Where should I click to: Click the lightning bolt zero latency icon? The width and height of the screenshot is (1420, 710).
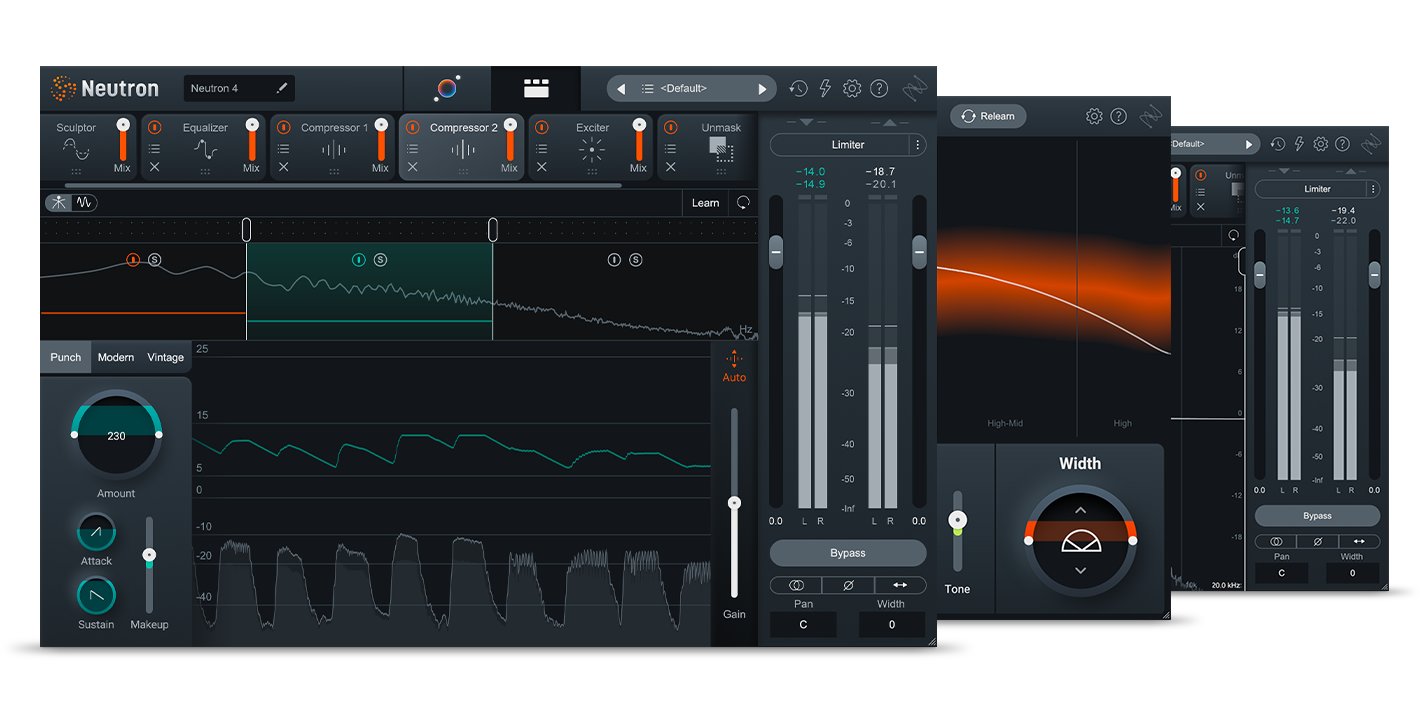(x=825, y=89)
